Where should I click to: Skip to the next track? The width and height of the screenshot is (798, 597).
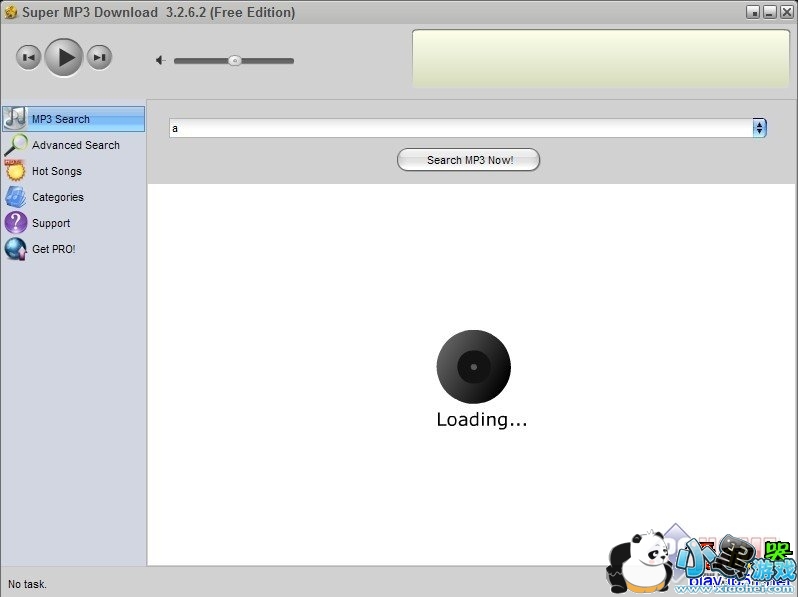pyautogui.click(x=99, y=58)
